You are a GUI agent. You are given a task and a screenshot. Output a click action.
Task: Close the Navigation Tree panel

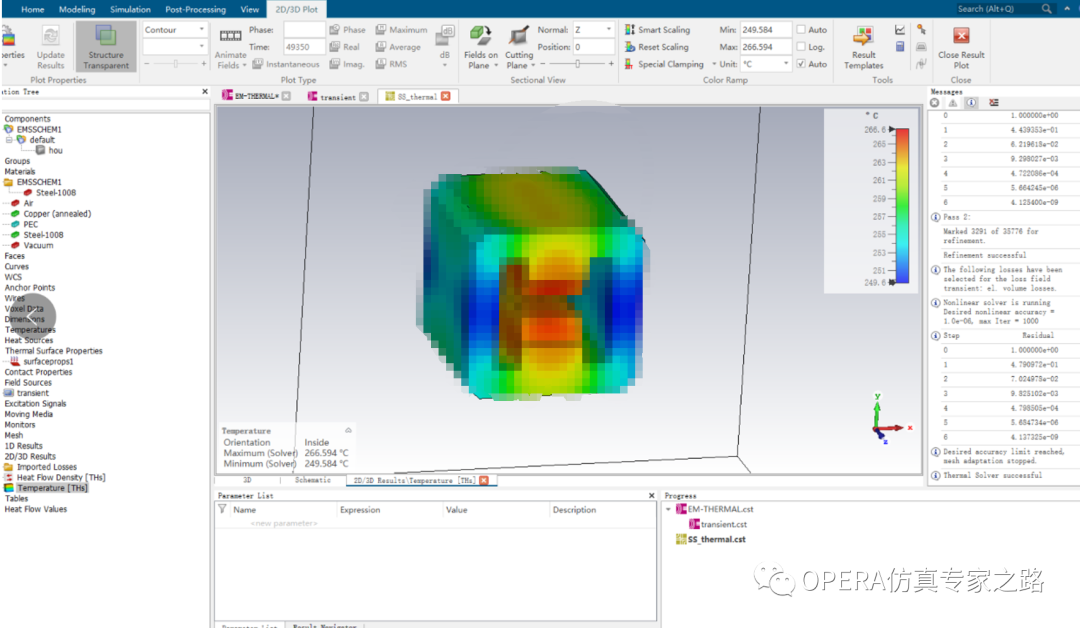(x=205, y=92)
